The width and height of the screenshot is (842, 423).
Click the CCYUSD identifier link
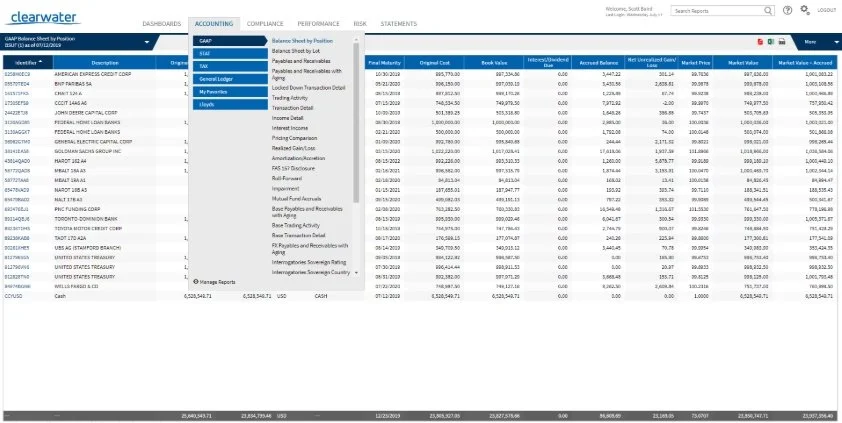(12, 296)
